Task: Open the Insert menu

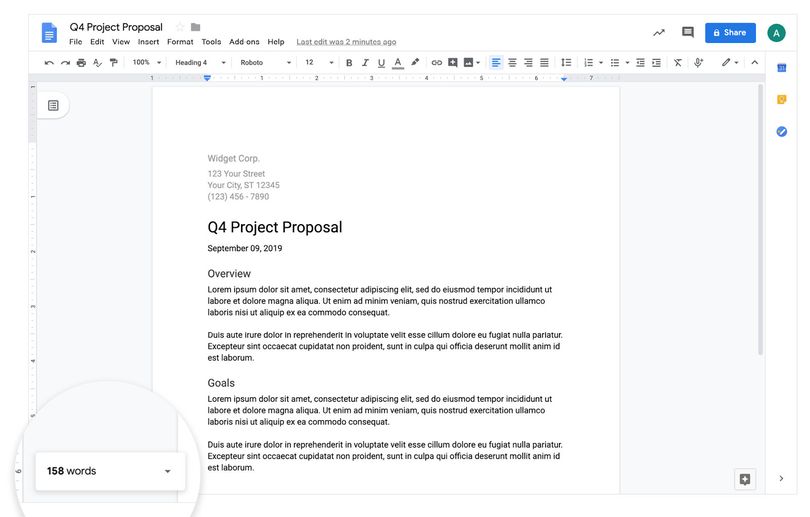Action: point(148,42)
